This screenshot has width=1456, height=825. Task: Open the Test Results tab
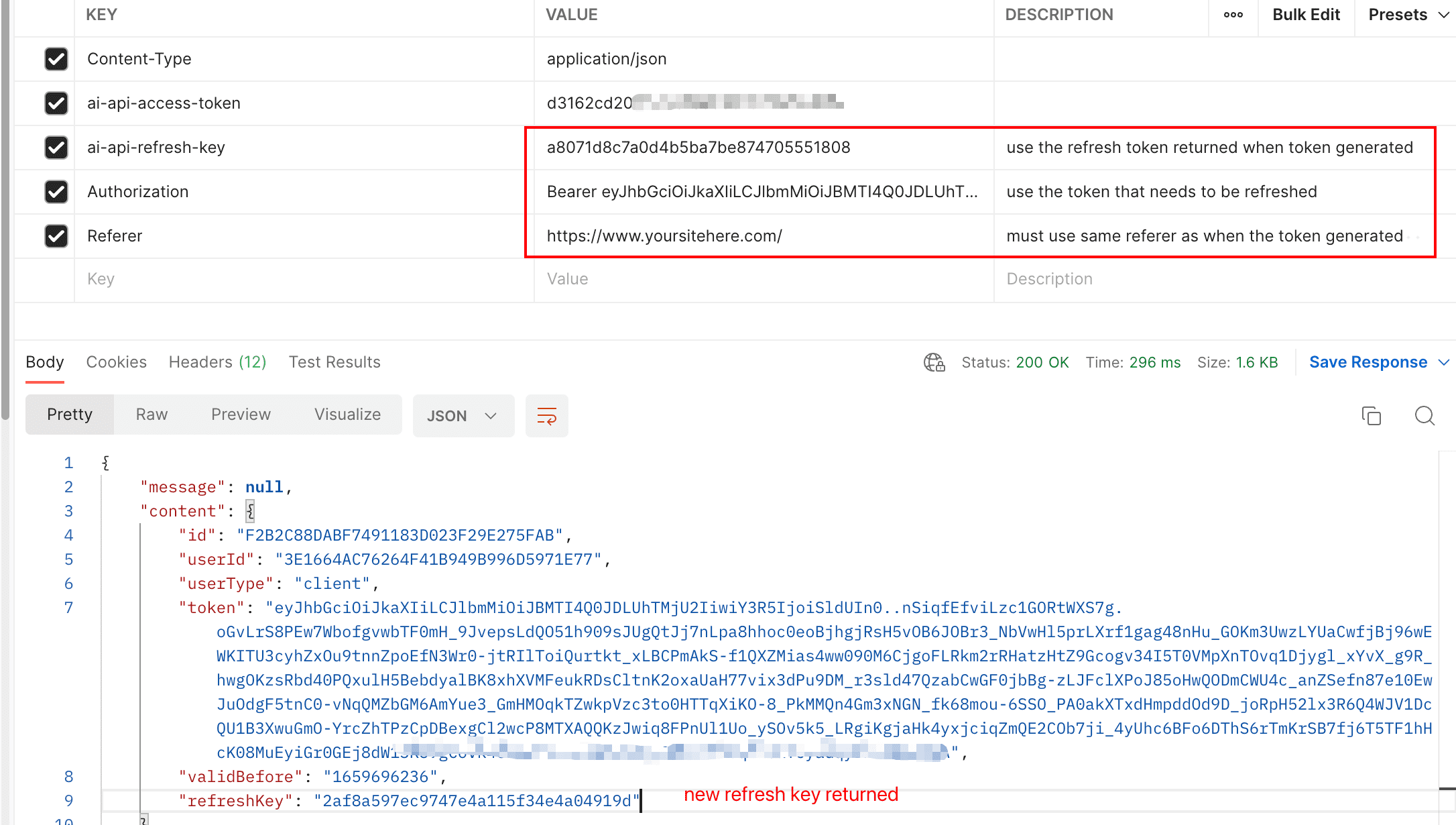[335, 362]
